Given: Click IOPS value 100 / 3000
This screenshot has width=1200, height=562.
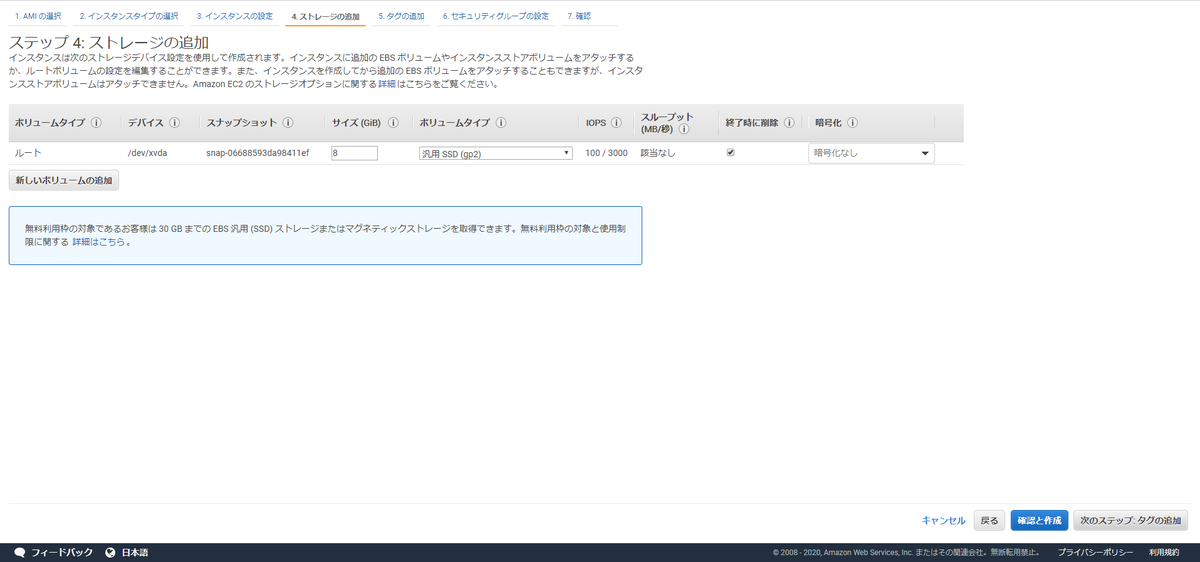Looking at the screenshot, I should 607,153.
